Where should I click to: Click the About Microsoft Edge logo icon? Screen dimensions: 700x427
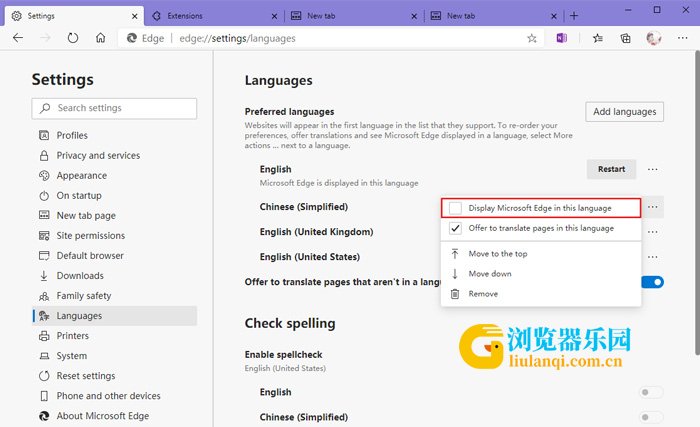point(44,416)
